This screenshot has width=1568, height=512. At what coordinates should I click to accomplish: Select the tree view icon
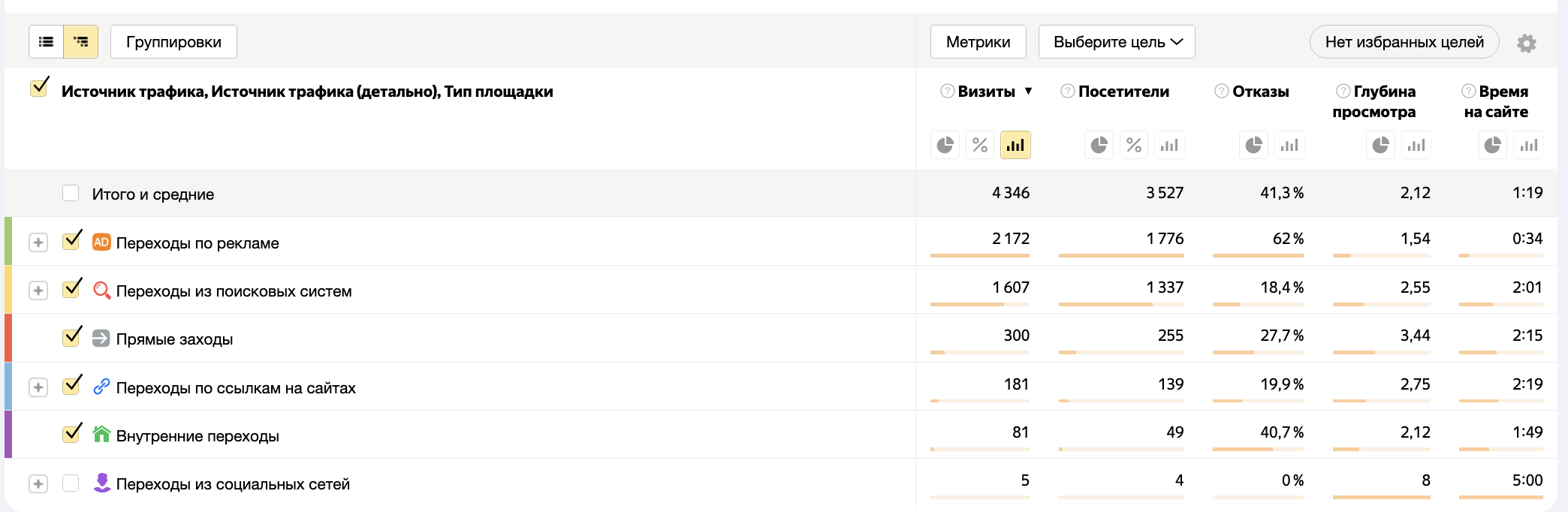(x=81, y=42)
